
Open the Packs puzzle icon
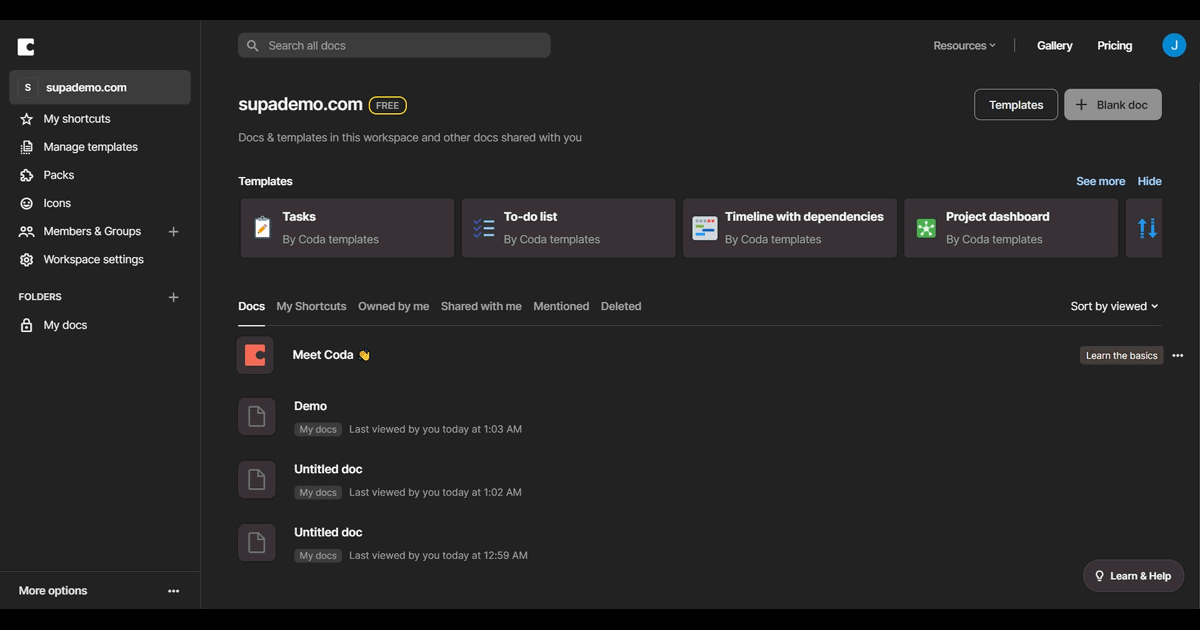(26, 175)
